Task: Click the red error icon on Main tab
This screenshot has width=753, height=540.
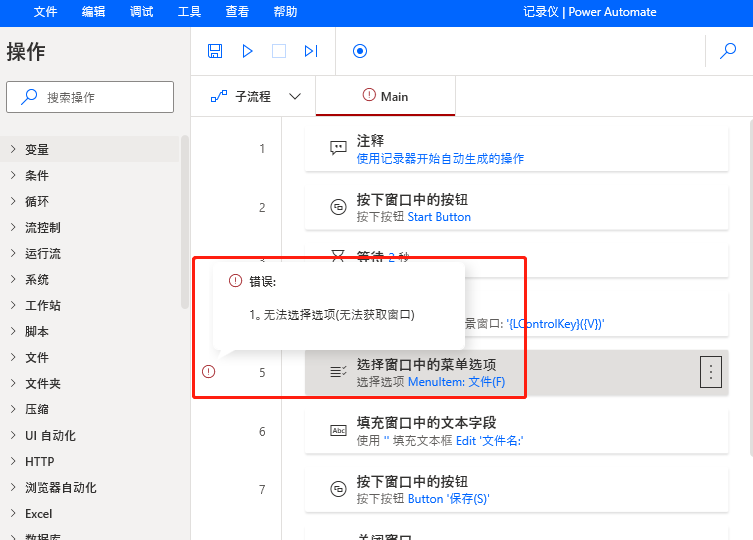Action: tap(369, 95)
